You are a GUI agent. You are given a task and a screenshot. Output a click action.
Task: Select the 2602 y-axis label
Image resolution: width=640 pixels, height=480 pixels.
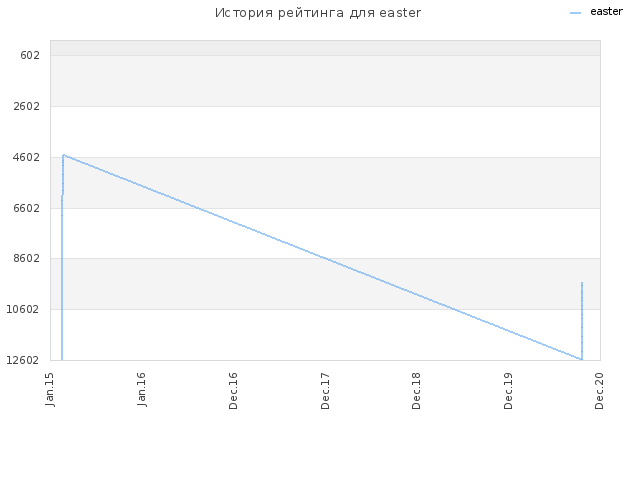tap(27, 106)
